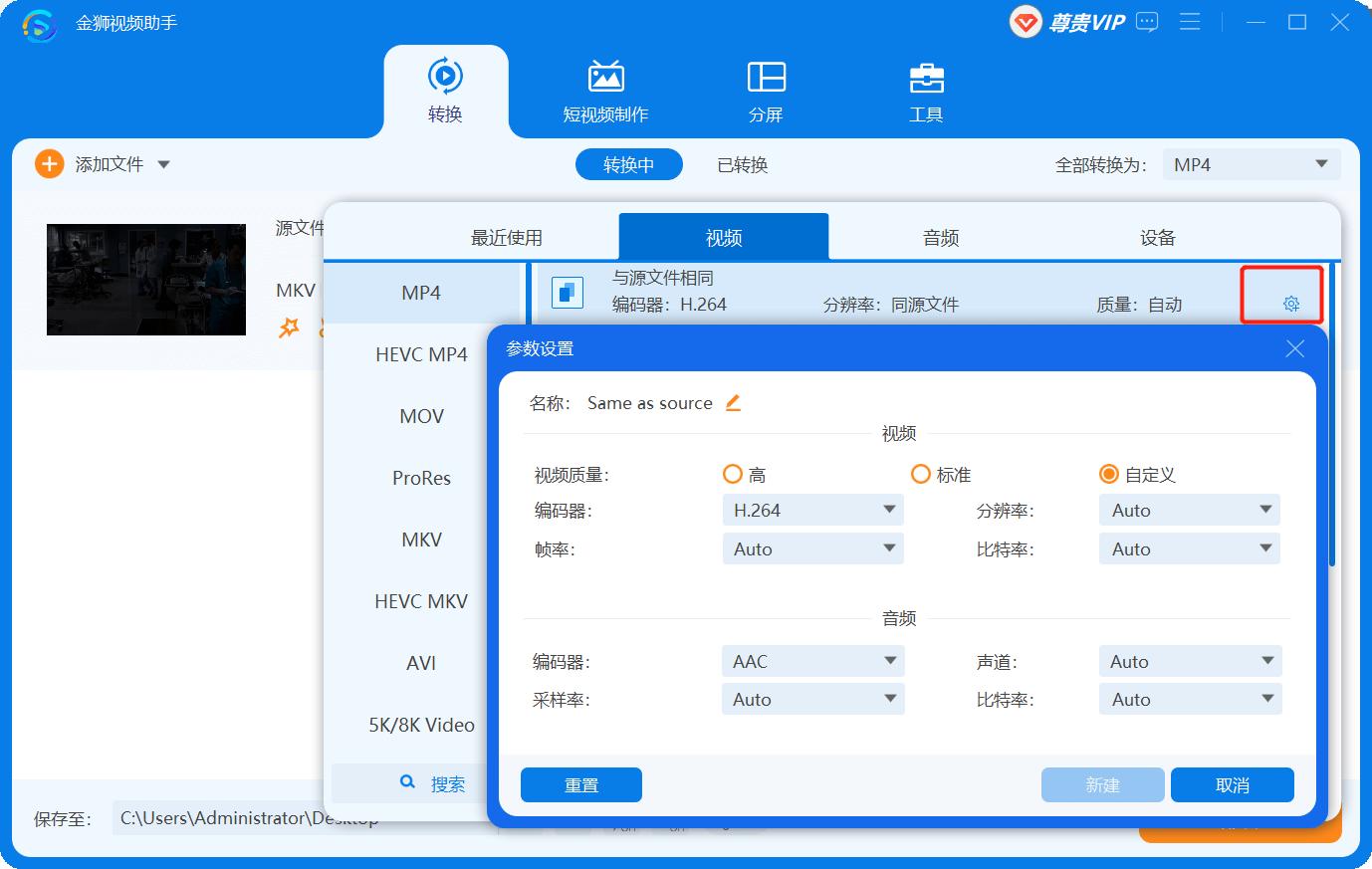This screenshot has width=1372, height=869.
Task: Switch to the 音频 format tab
Action: [x=940, y=238]
